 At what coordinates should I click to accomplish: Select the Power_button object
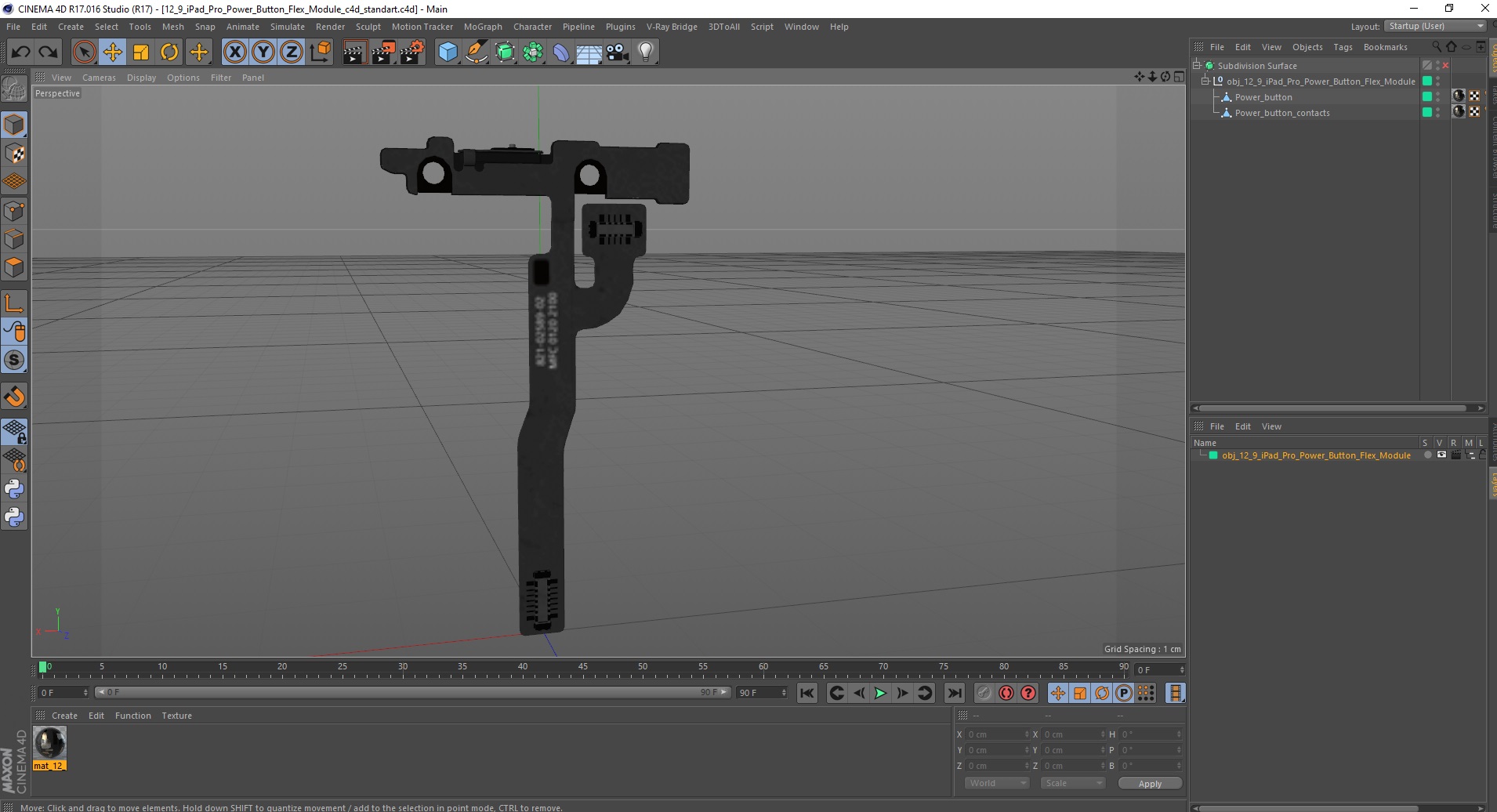1263,97
